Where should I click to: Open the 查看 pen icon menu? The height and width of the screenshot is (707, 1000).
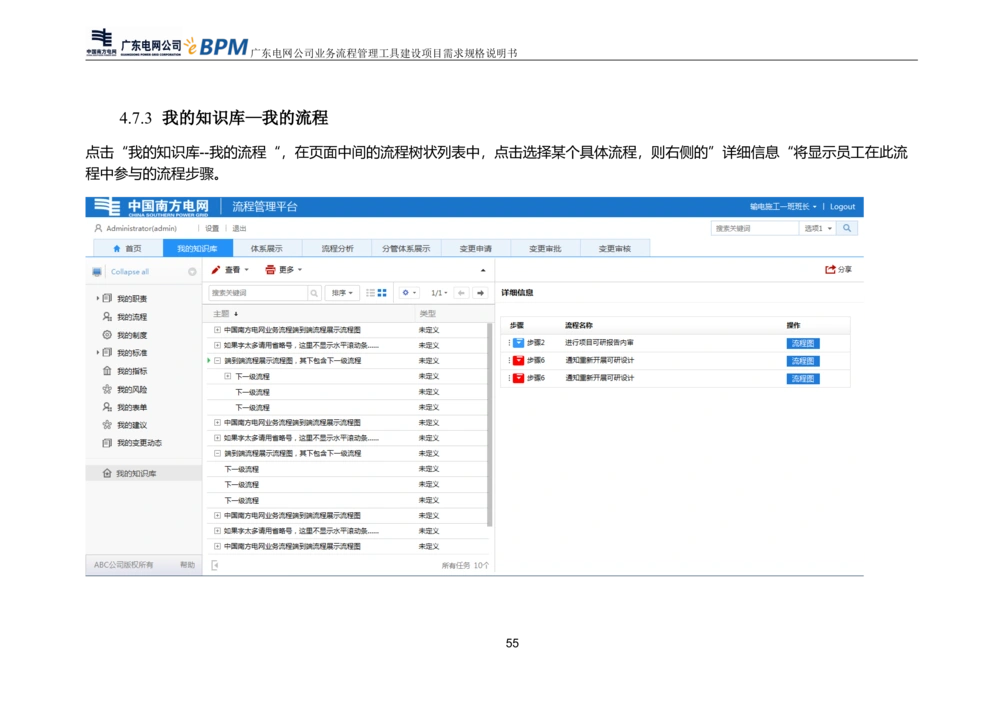click(214, 269)
